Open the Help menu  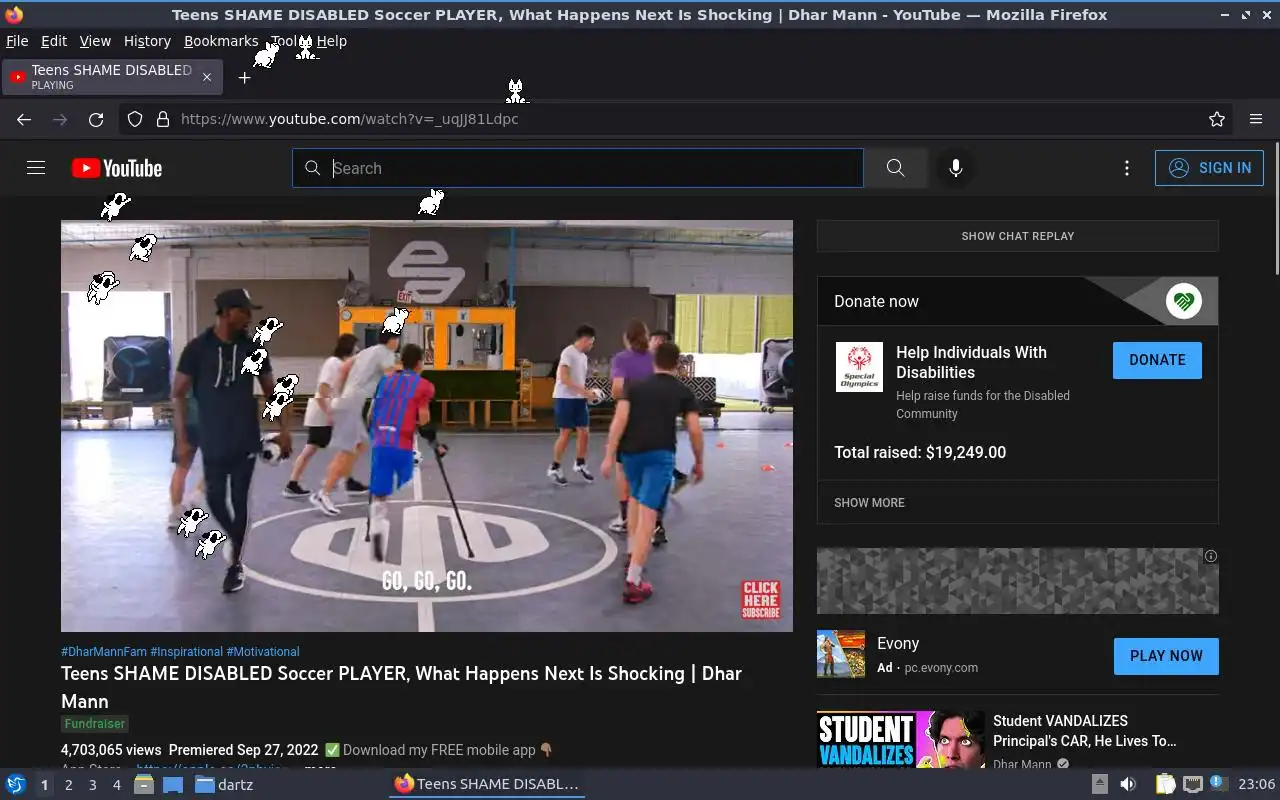(332, 41)
